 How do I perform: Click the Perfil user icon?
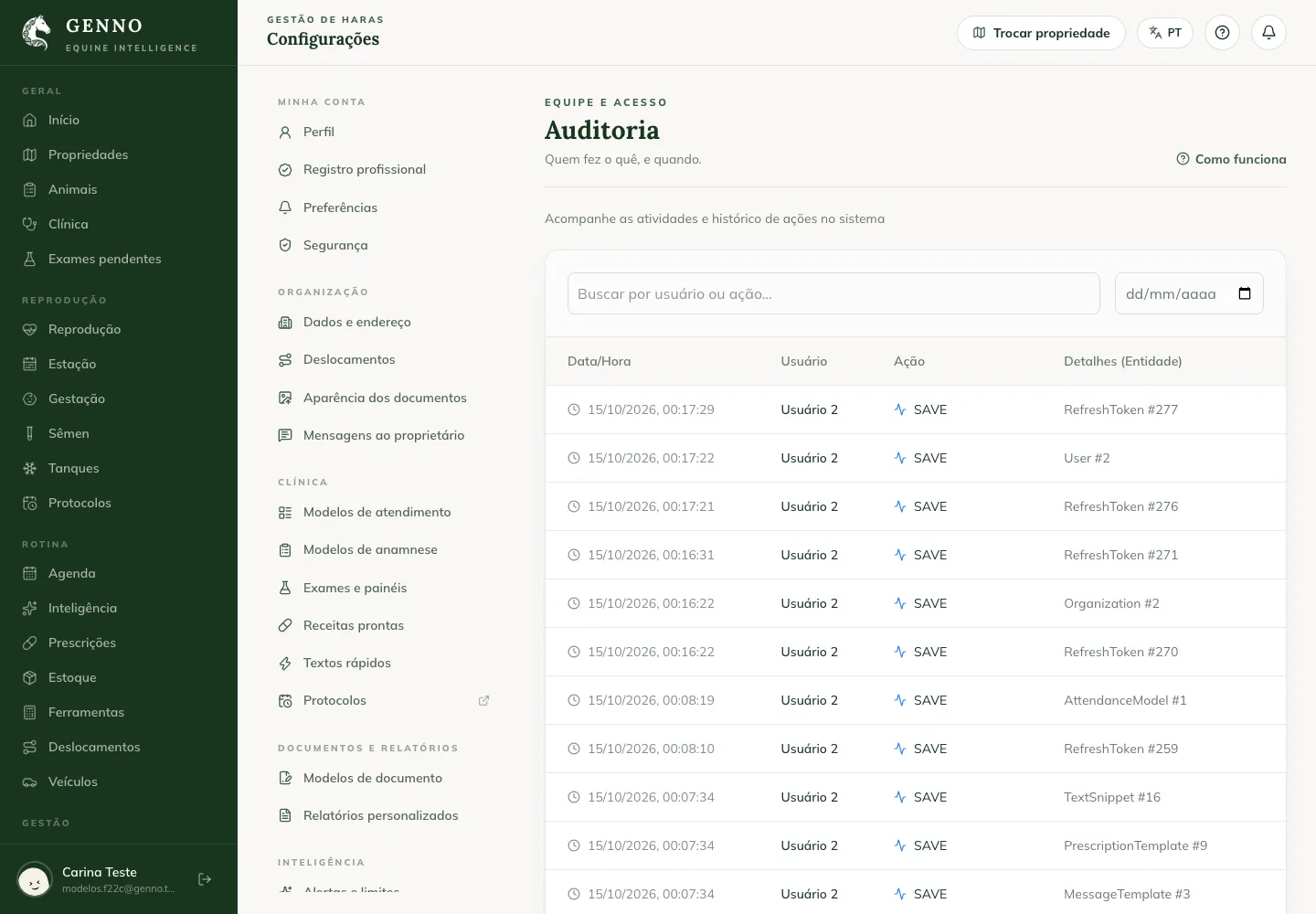pos(285,133)
